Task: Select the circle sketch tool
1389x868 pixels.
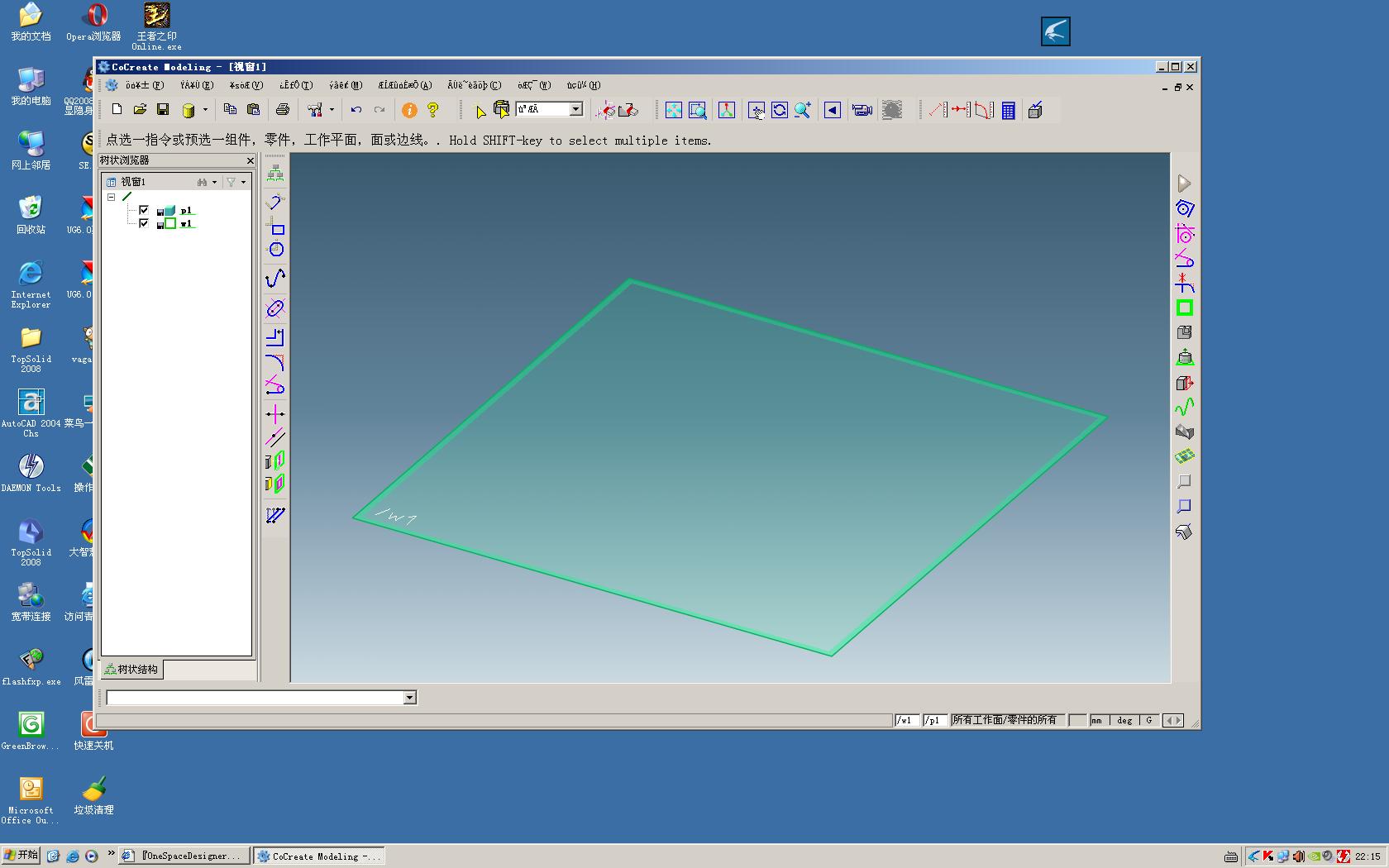Action: pyautogui.click(x=276, y=250)
